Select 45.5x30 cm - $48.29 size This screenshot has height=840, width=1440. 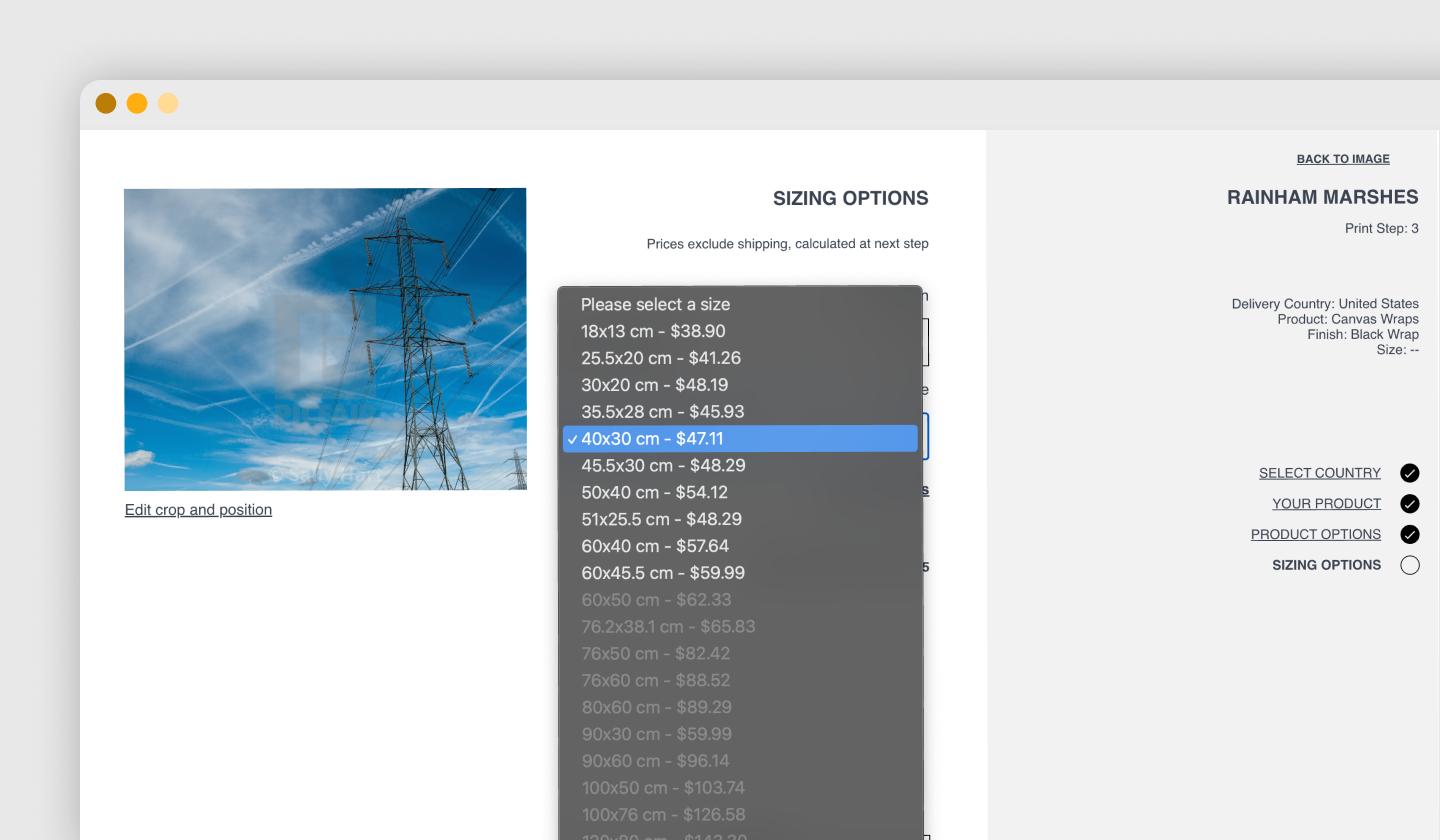662,466
